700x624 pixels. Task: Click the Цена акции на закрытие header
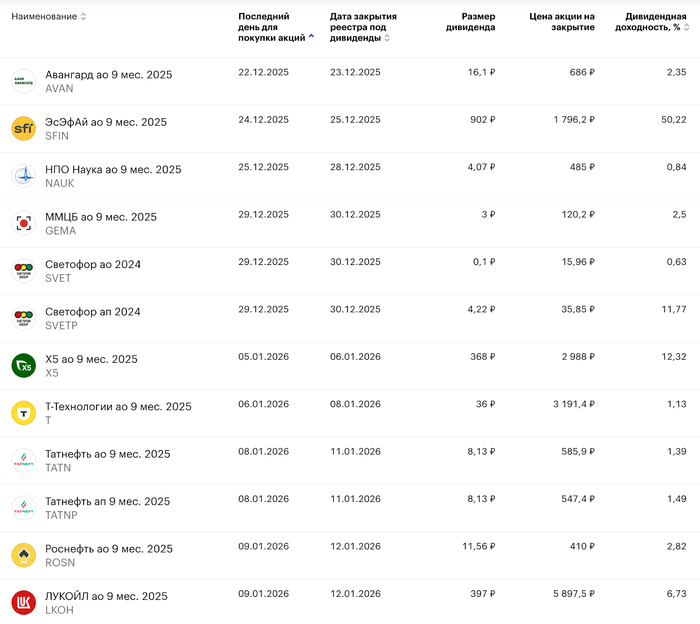coord(562,22)
